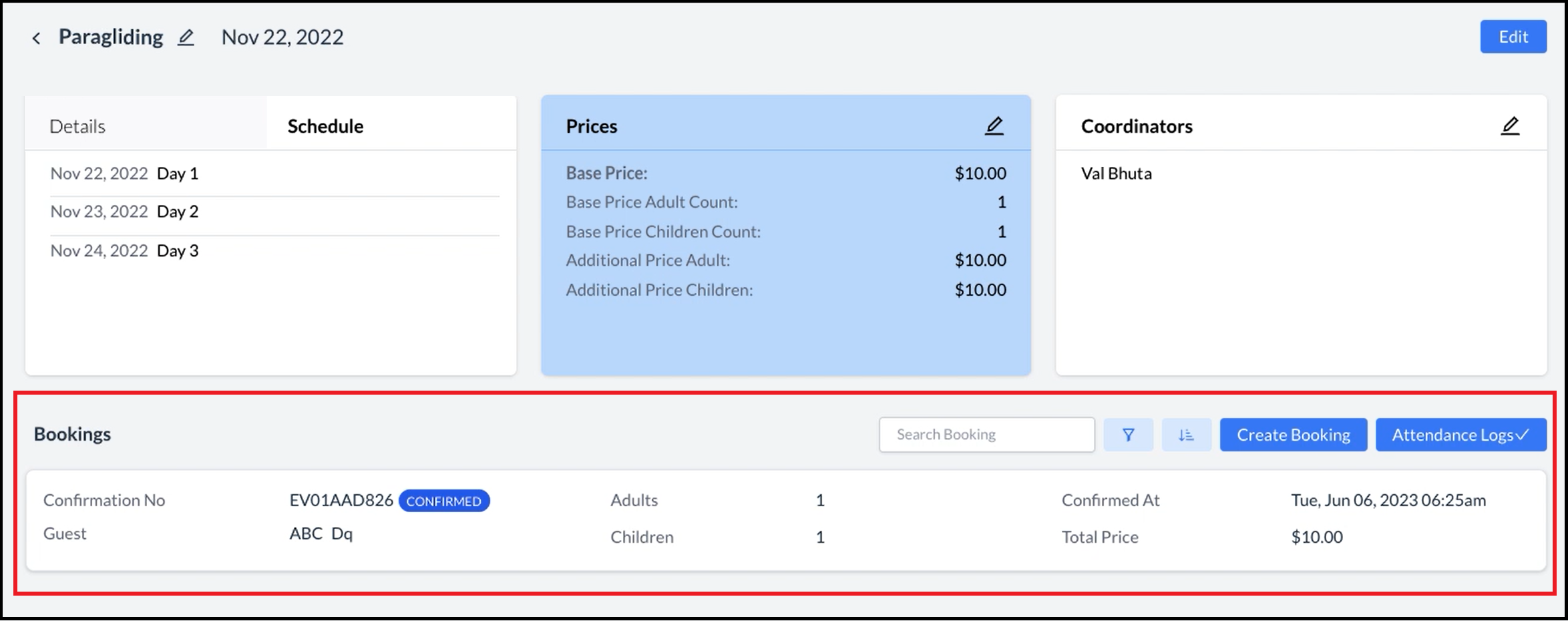The height and width of the screenshot is (621, 1568).
Task: Open the bookings filter icon
Action: click(x=1129, y=434)
